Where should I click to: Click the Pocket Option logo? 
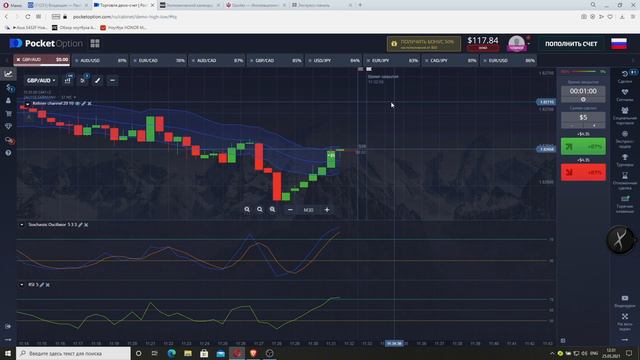[x=46, y=43]
